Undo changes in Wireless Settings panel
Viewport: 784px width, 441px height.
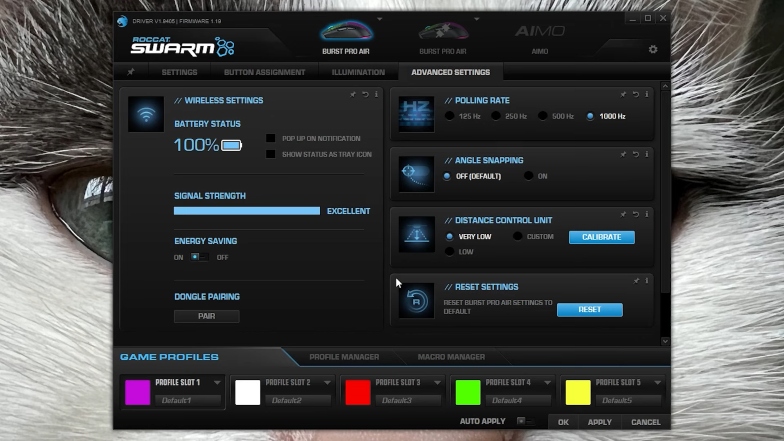pyautogui.click(x=365, y=94)
